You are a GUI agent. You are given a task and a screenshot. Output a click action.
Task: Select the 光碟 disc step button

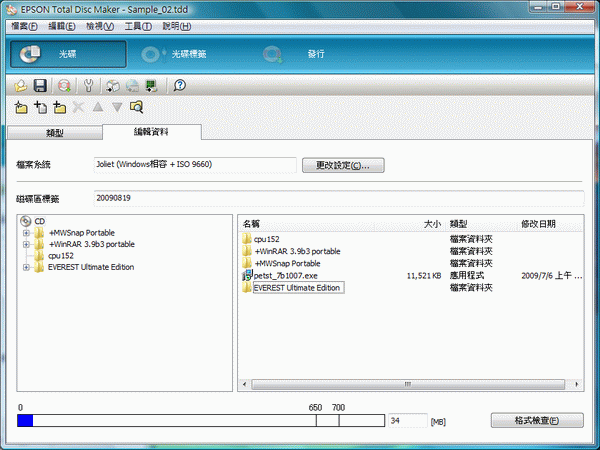[x=68, y=54]
